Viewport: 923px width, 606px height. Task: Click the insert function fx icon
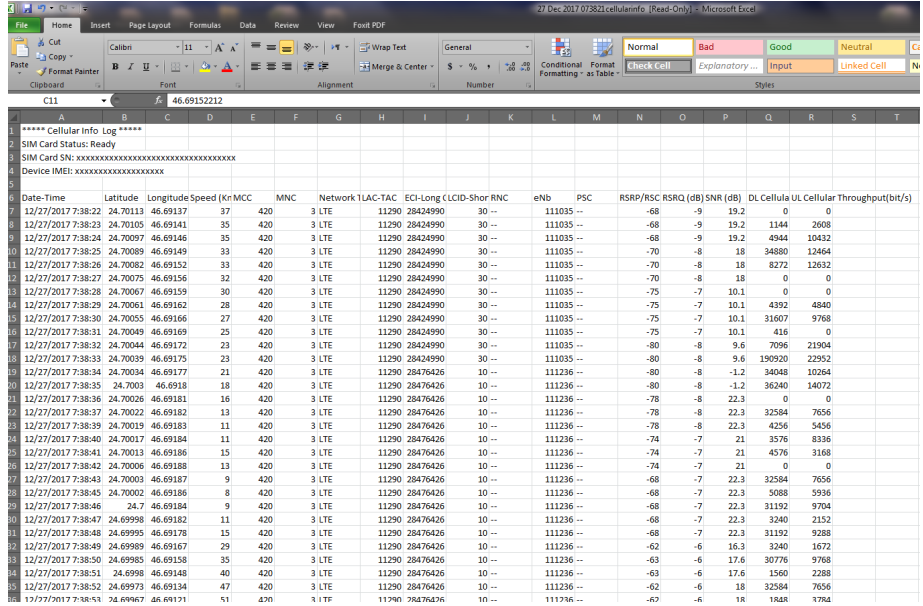pos(158,101)
